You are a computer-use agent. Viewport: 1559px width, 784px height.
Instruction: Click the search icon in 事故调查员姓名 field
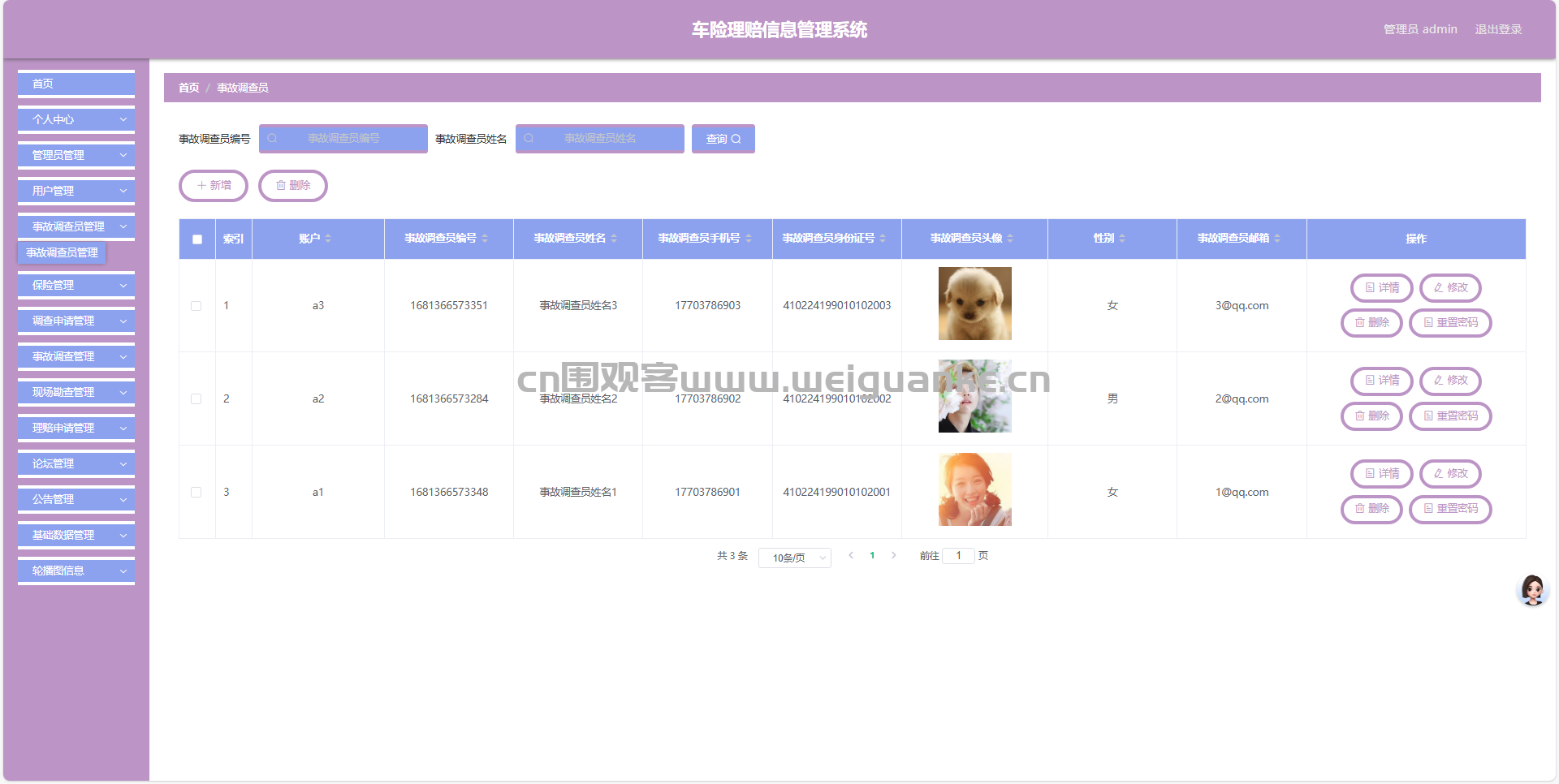[529, 139]
